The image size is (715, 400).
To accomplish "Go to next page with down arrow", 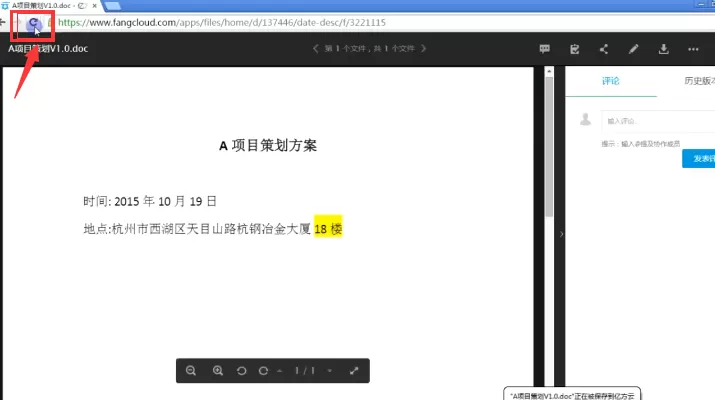I will point(329,371).
